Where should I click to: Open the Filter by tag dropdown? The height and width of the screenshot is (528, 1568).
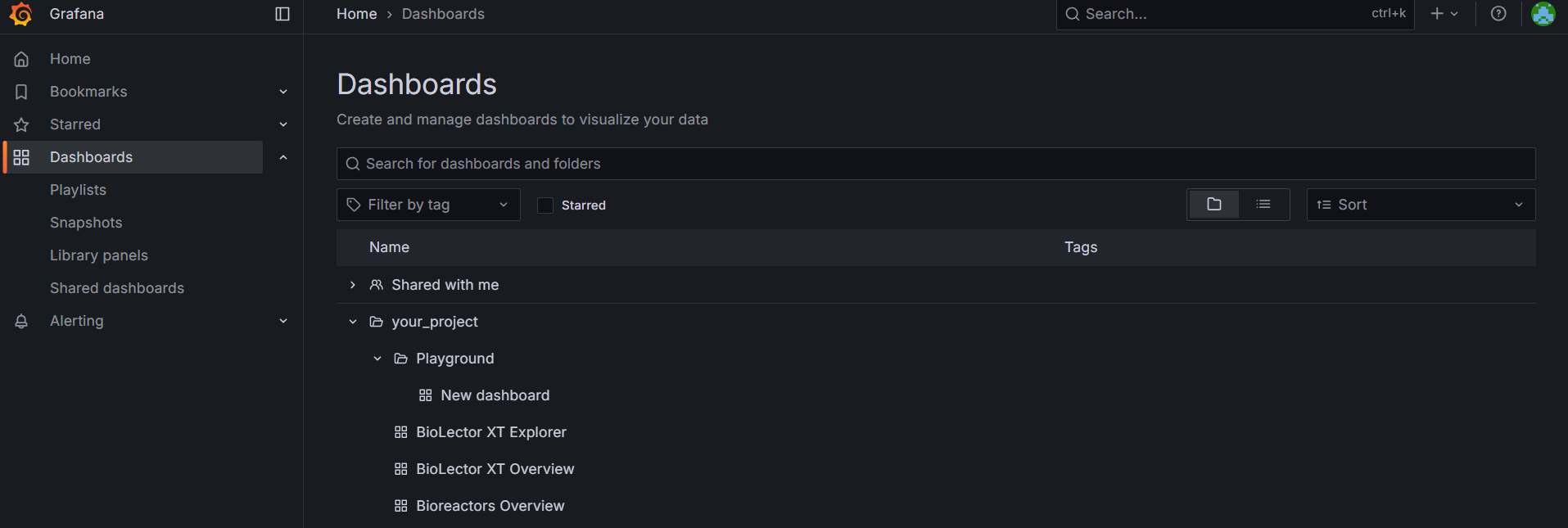pyautogui.click(x=428, y=205)
